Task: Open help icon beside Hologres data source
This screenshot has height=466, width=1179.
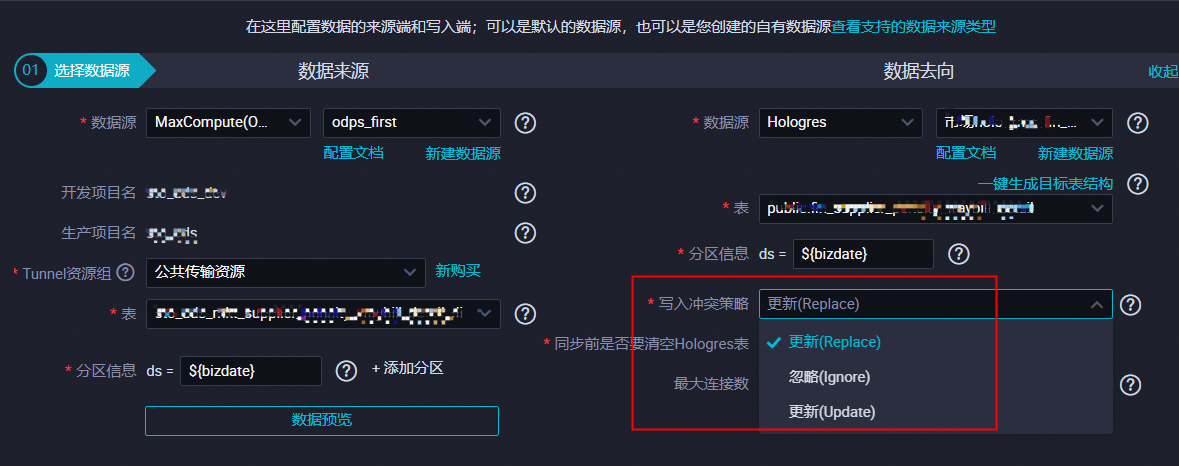Action: pos(1138,123)
